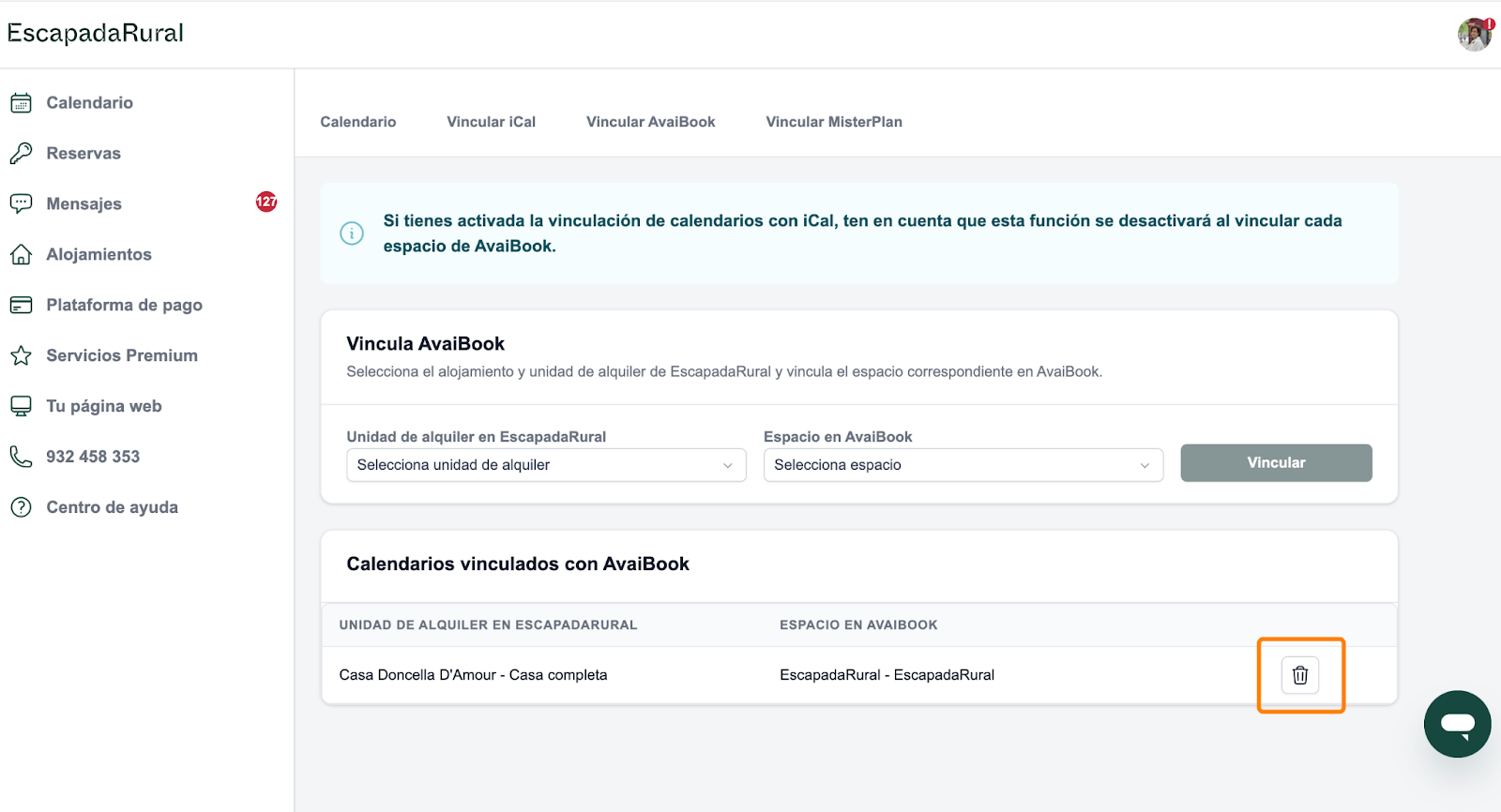This screenshot has width=1501, height=812.
Task: Click the Vincular button
Action: (1276, 463)
